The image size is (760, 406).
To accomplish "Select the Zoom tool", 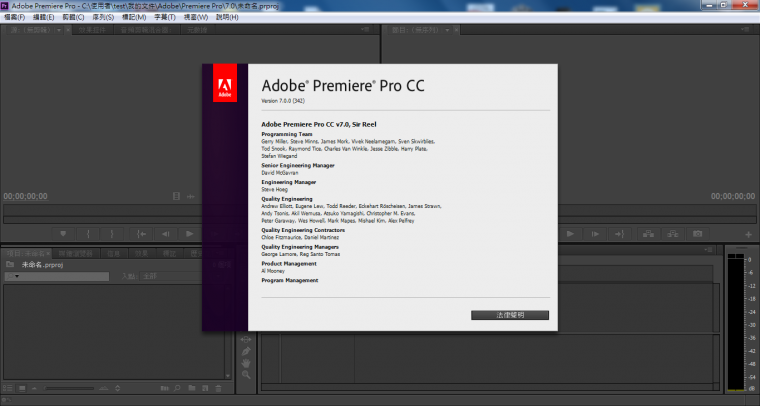I will 246,375.
